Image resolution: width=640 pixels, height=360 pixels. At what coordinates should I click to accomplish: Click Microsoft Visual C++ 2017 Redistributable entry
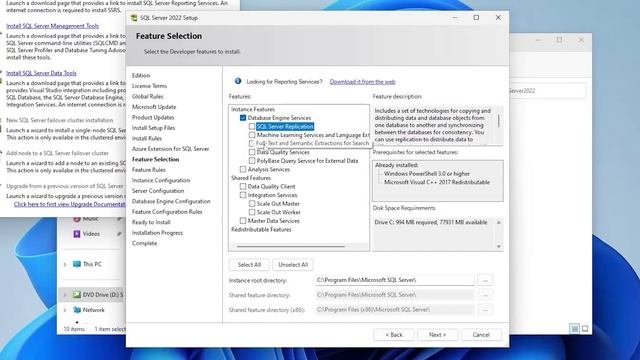(x=437, y=182)
